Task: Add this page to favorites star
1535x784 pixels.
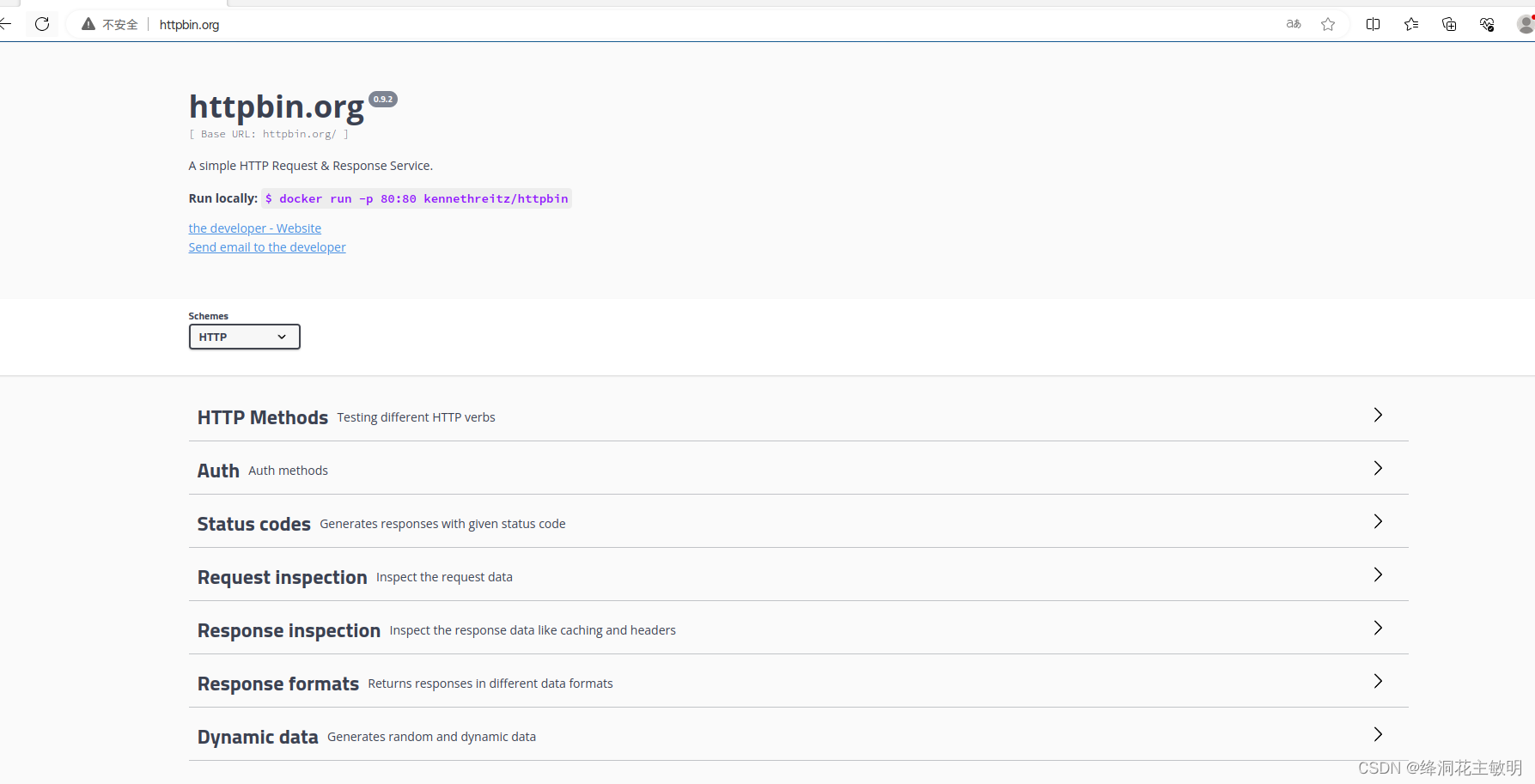Action: [1328, 24]
